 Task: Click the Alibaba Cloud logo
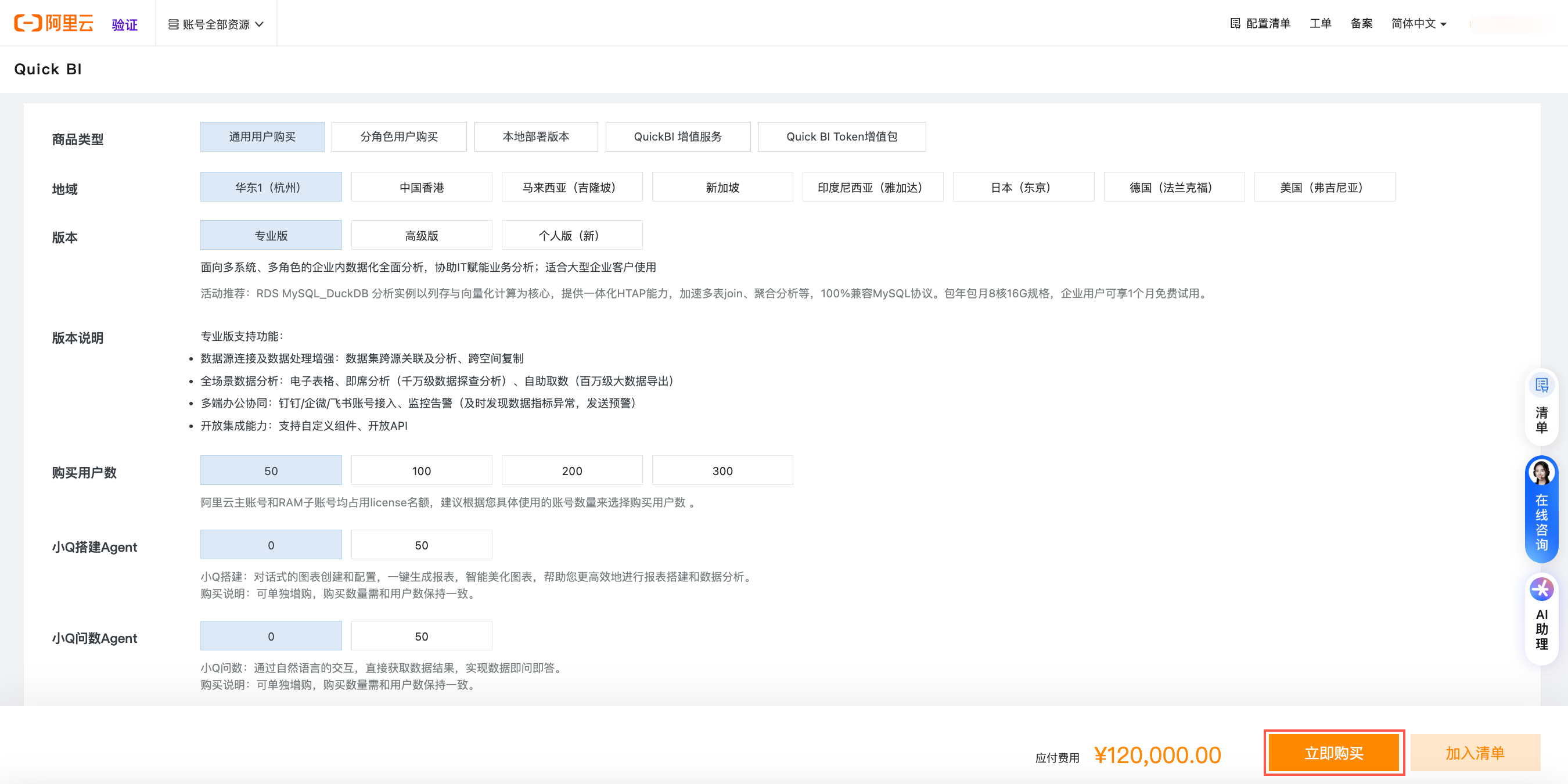click(53, 23)
